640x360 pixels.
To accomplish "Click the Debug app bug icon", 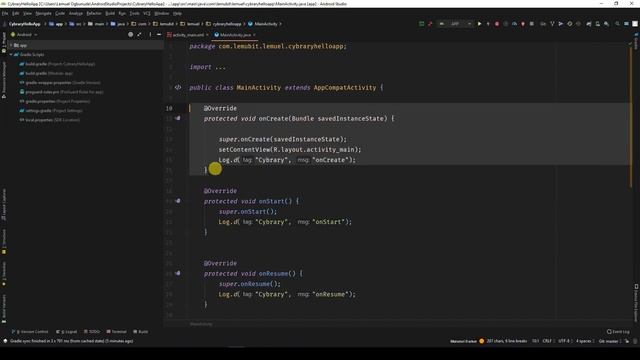I will (x=497, y=24).
